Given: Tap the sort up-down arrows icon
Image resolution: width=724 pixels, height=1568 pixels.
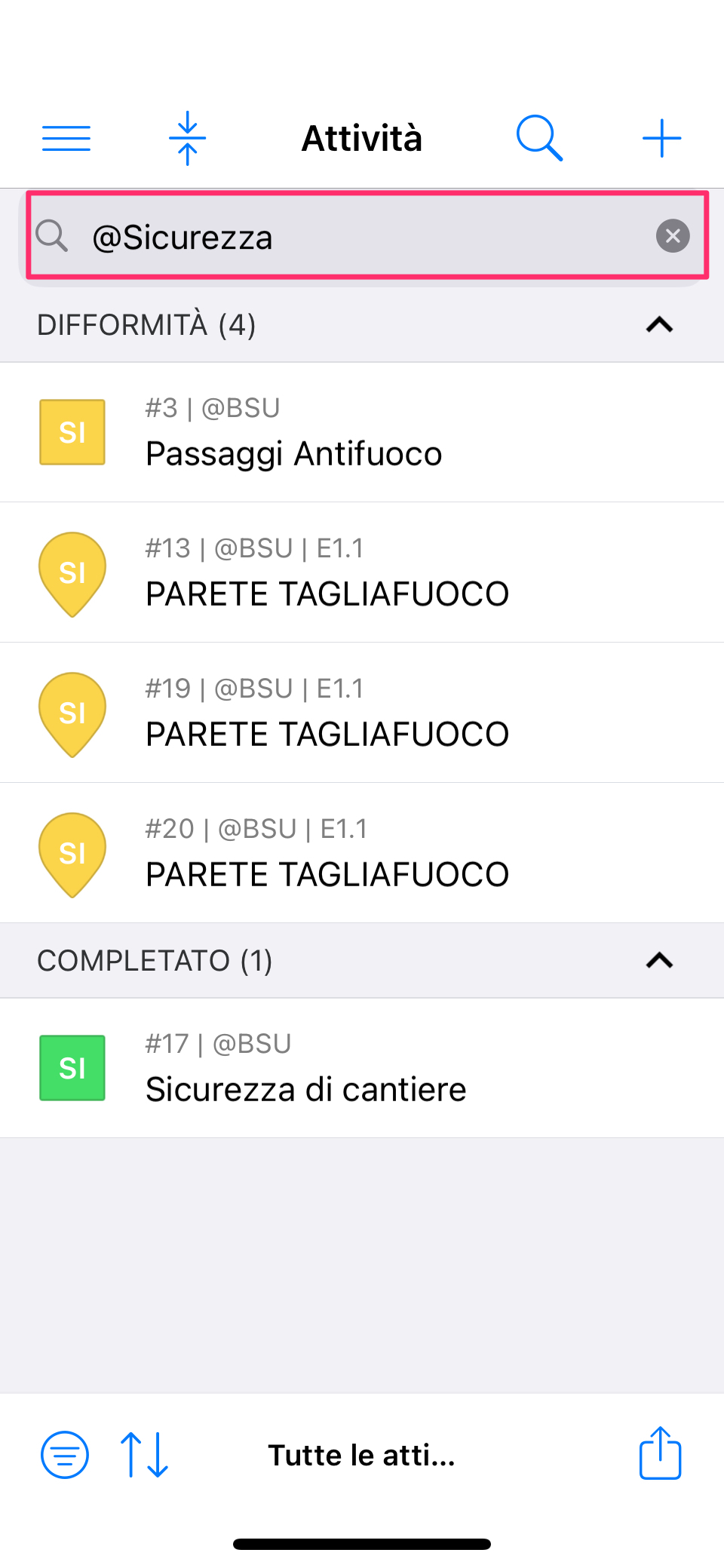Looking at the screenshot, I should [145, 1455].
